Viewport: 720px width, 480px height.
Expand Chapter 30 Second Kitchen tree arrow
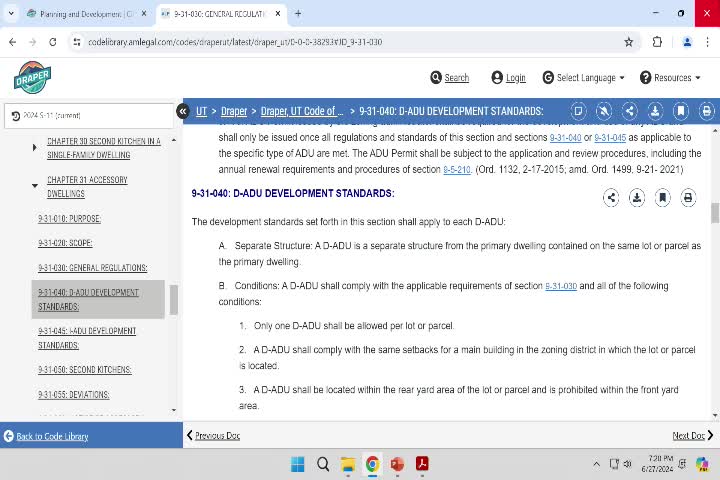34,148
